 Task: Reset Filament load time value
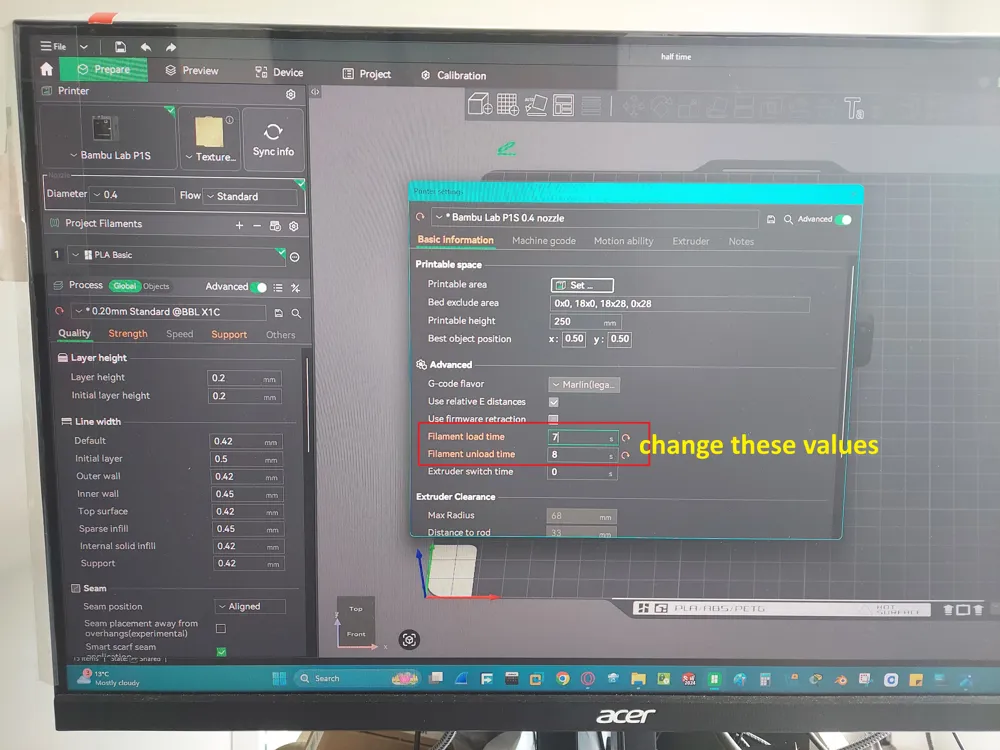point(626,438)
